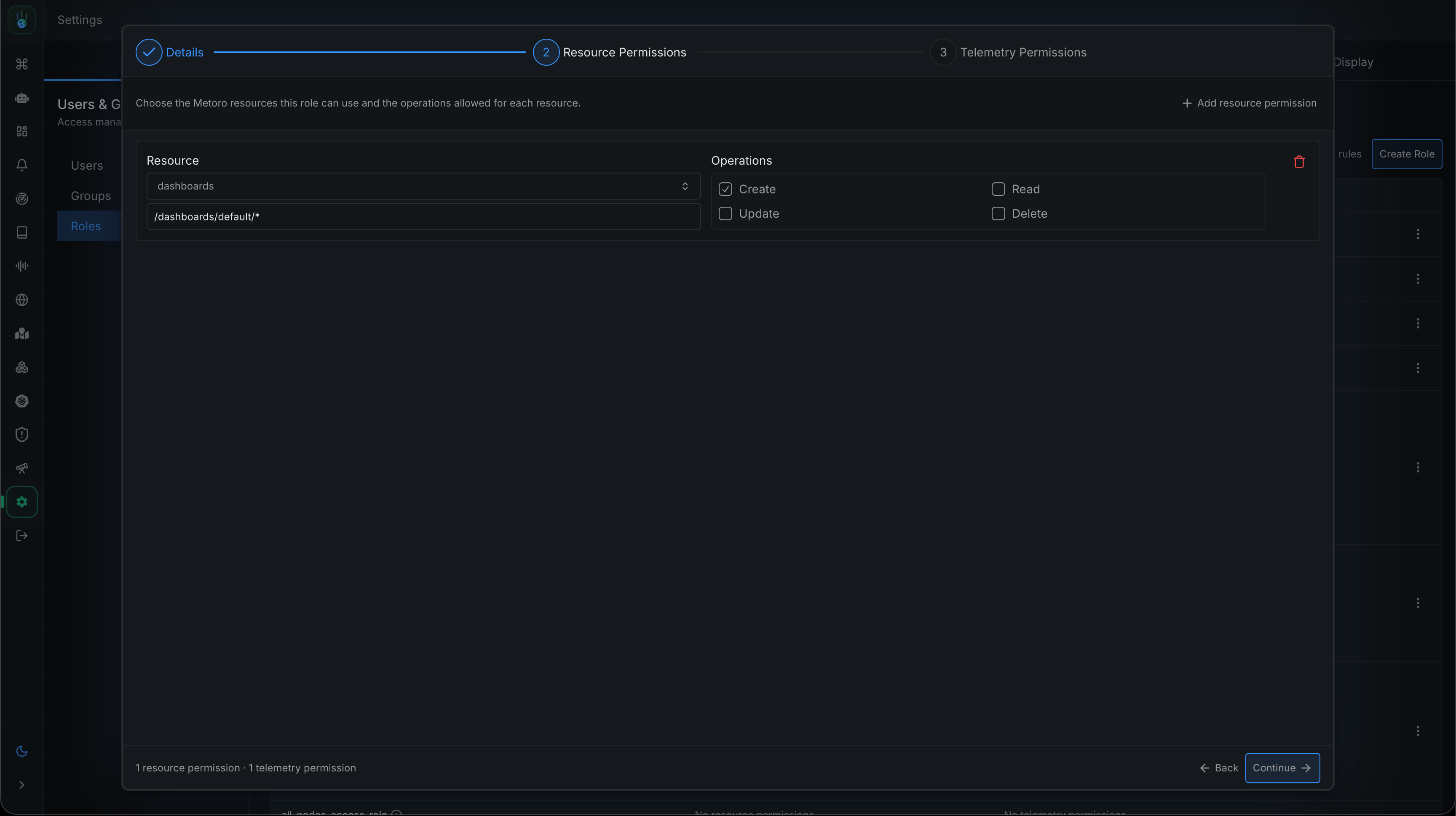Open the shield alert sidebar icon
The image size is (1456, 816).
21,435
